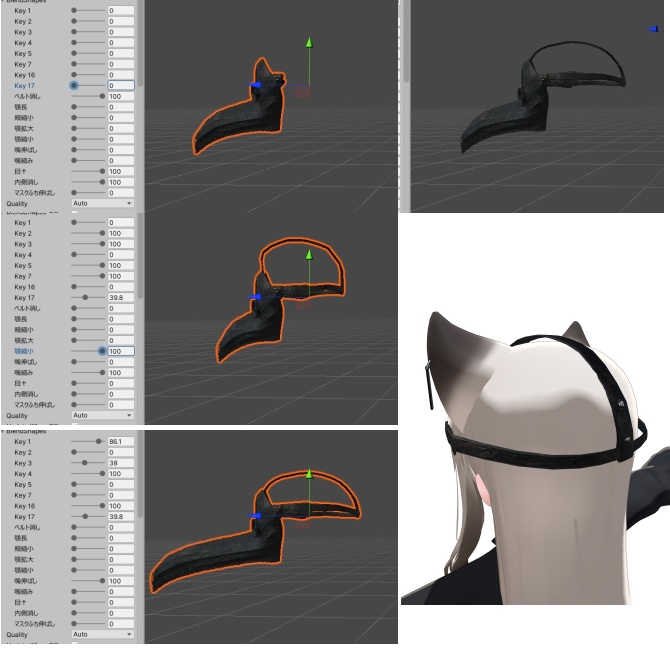The image size is (670, 670).
Task: Open Quality dropdown in panel with Key 2 at 100
Action: pyautogui.click(x=103, y=415)
